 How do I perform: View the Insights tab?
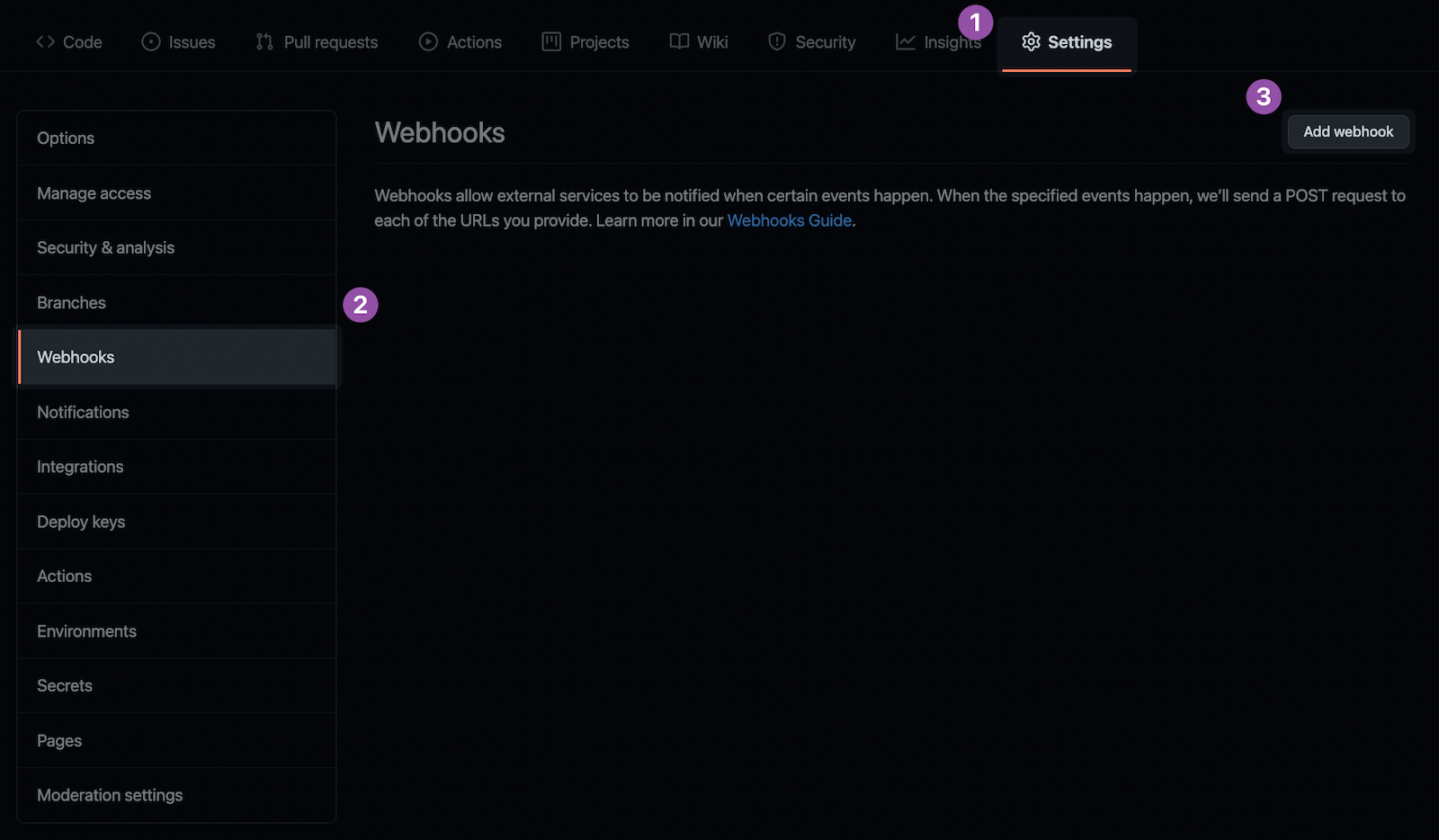(938, 42)
